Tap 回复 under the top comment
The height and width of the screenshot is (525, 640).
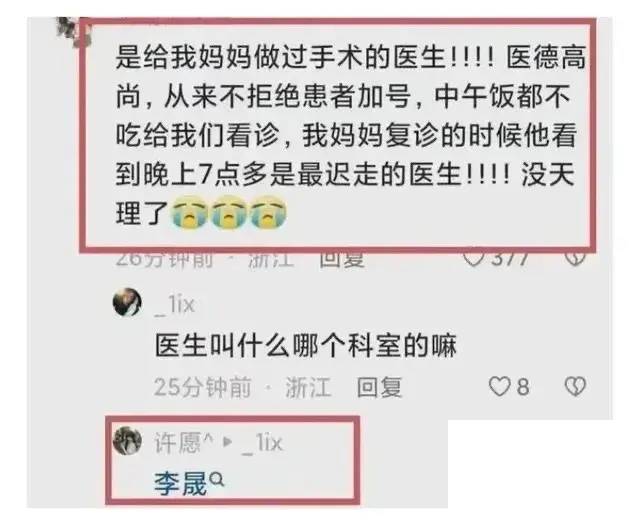pos(342,259)
